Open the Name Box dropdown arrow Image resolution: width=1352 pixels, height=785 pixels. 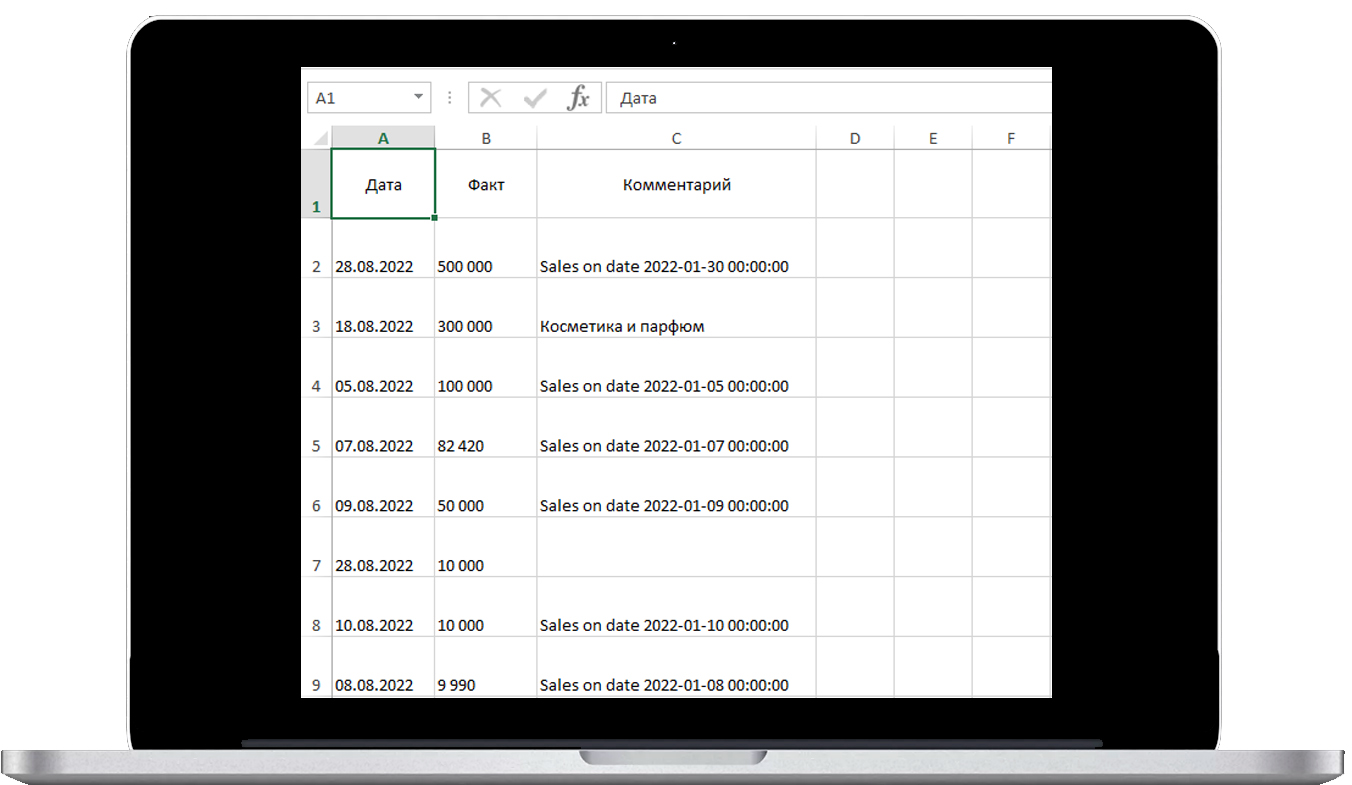(418, 98)
